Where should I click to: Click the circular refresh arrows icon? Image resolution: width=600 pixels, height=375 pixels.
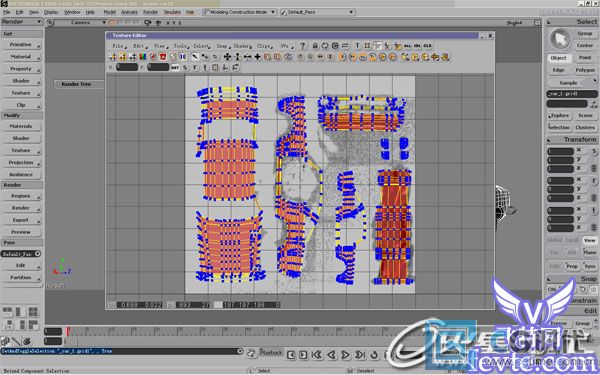pyautogui.click(x=325, y=46)
